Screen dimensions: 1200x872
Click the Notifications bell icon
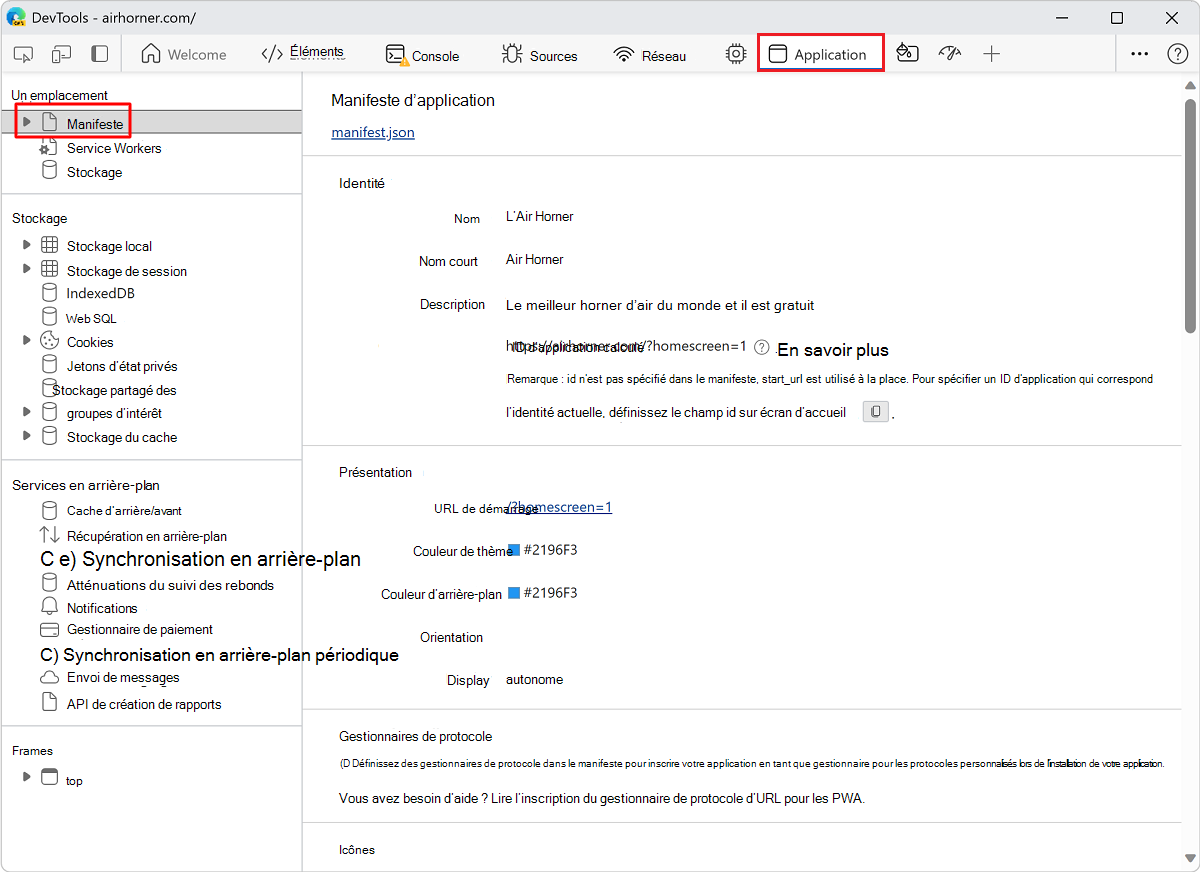coord(49,607)
